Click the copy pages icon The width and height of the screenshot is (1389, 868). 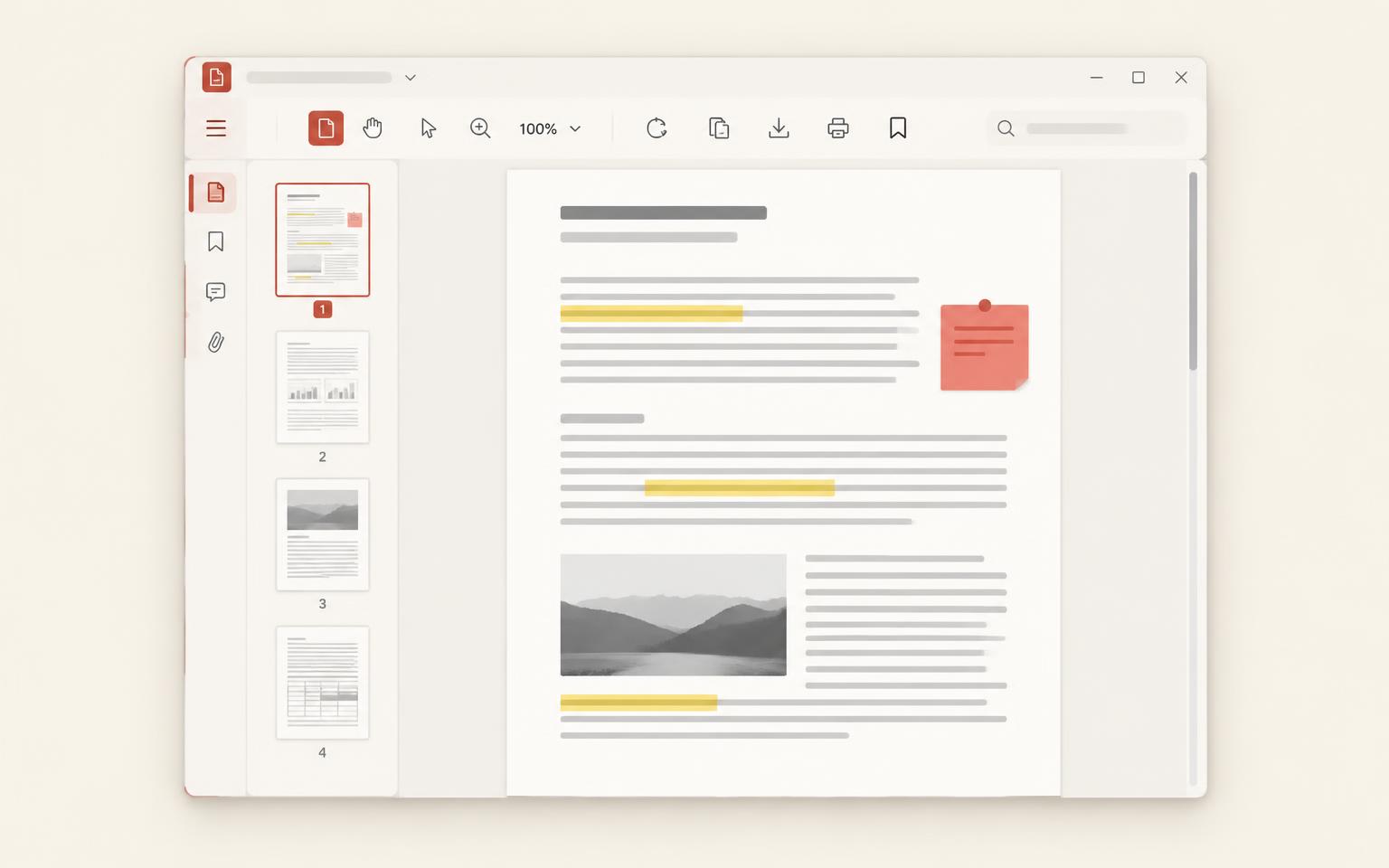[719, 128]
